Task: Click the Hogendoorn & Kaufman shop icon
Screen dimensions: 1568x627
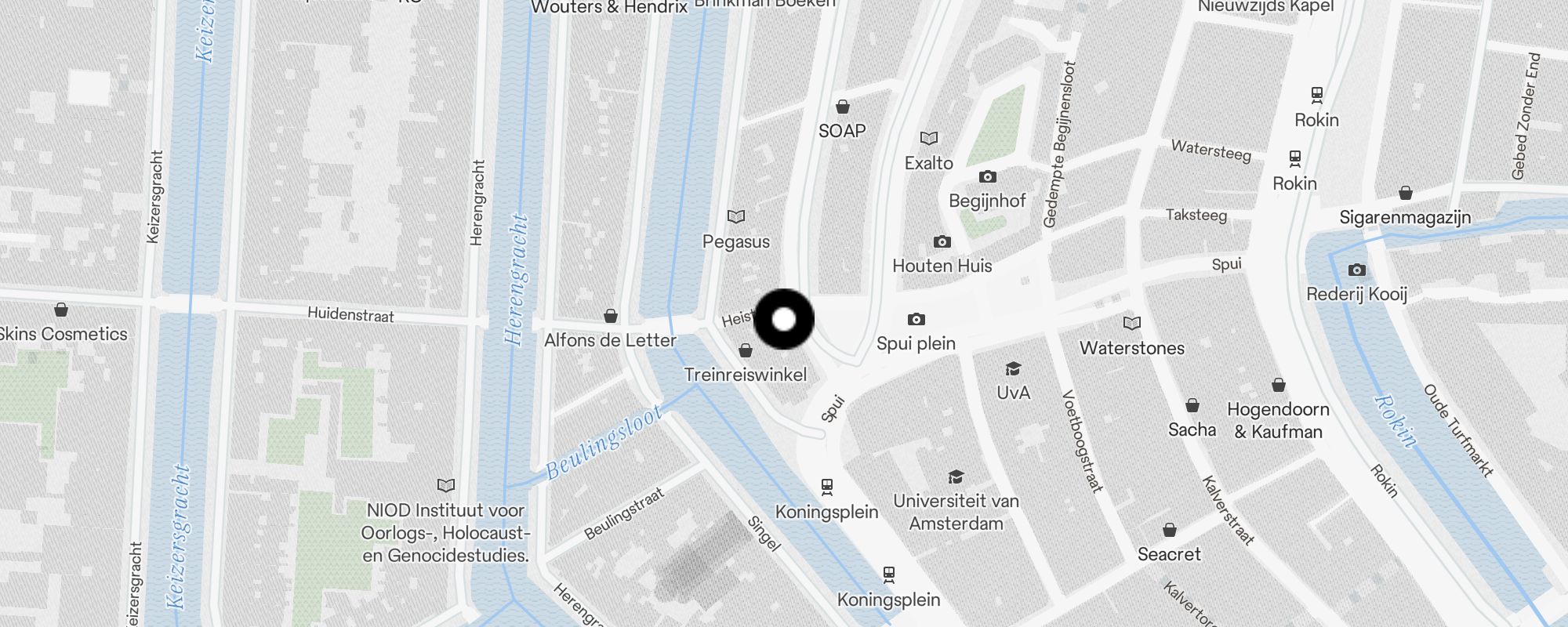Action: (1279, 385)
